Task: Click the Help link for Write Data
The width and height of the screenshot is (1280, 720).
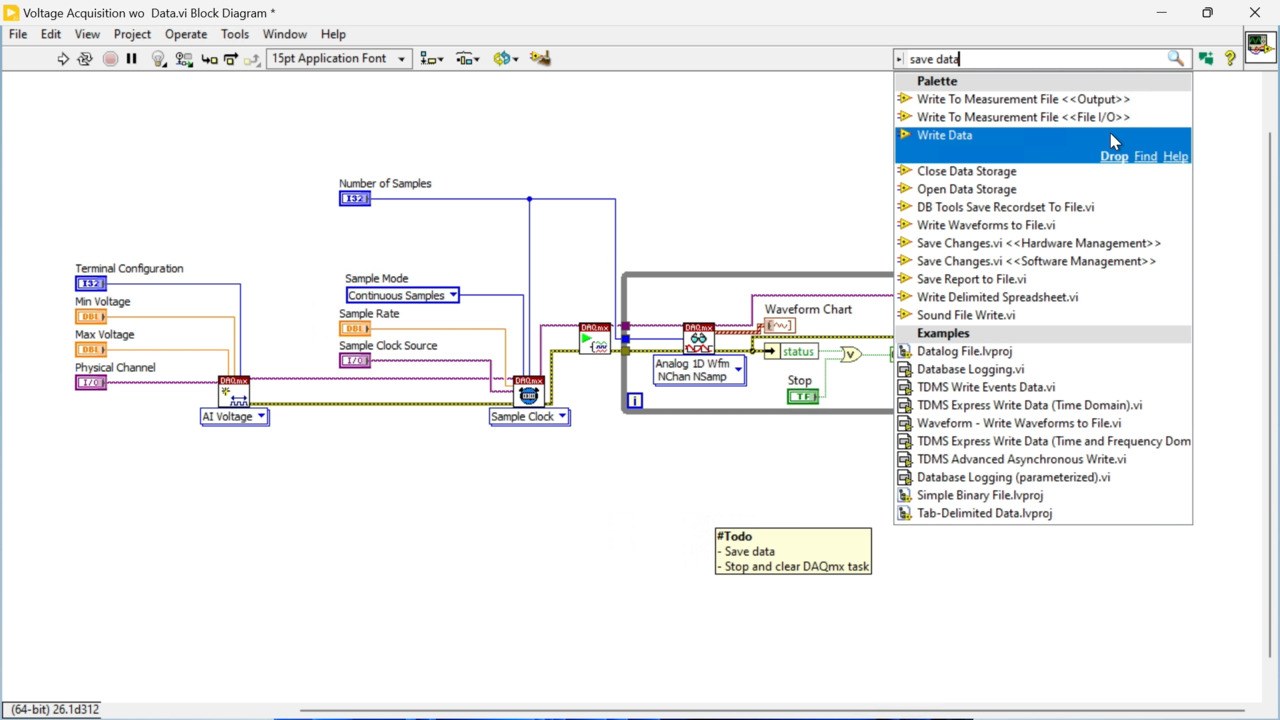Action: pyautogui.click(x=1176, y=156)
